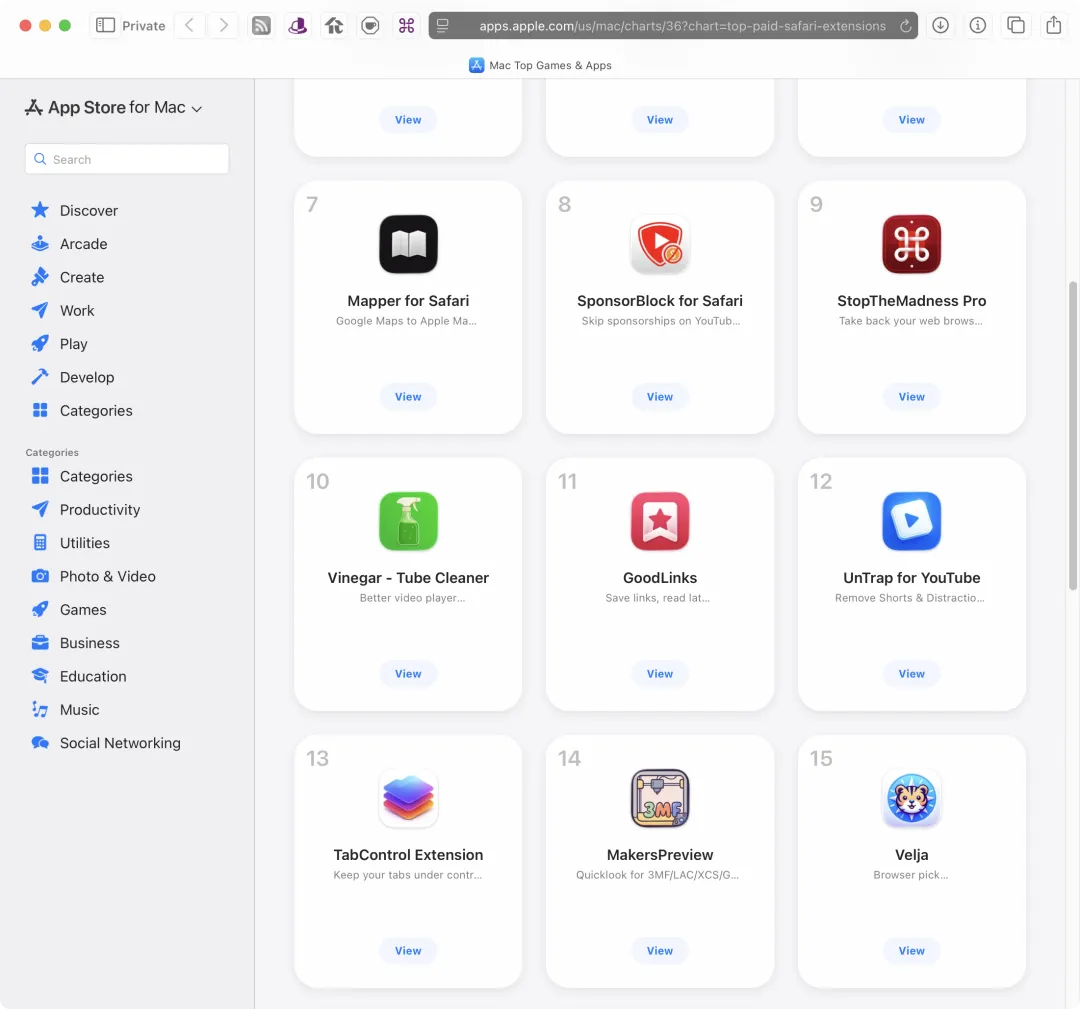Open the Education category
The height and width of the screenshot is (1009, 1080).
click(79, 676)
